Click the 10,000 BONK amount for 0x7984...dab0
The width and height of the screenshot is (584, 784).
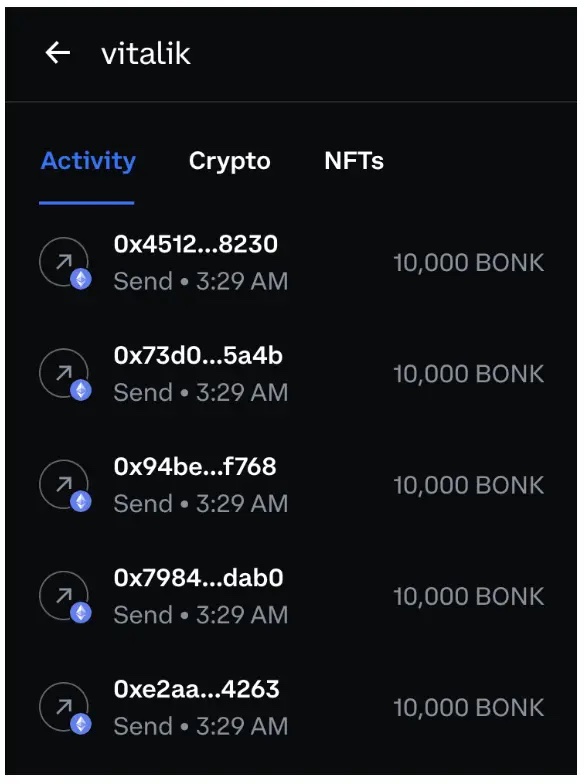click(468, 596)
